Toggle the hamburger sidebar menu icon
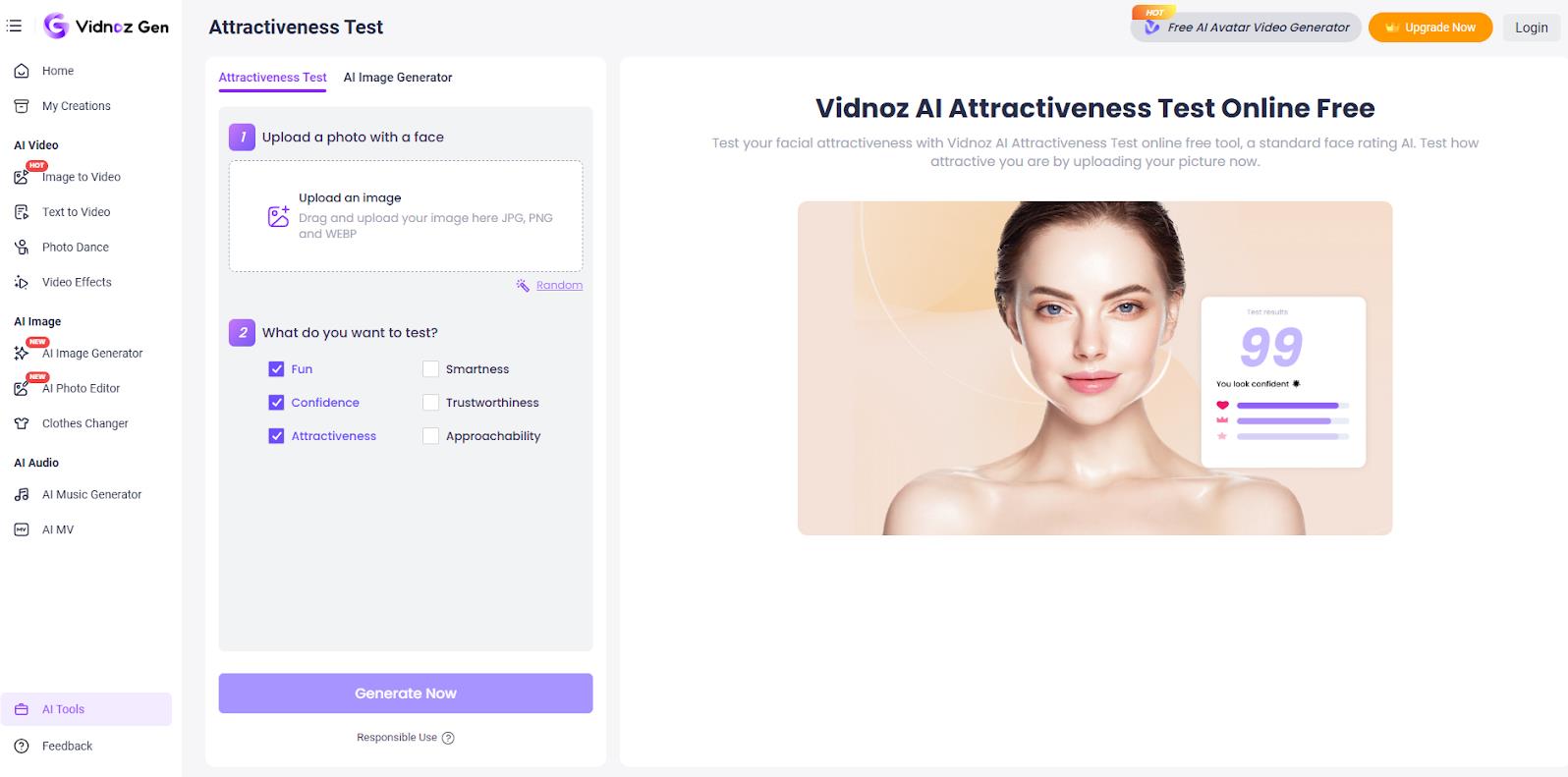 pyautogui.click(x=14, y=27)
